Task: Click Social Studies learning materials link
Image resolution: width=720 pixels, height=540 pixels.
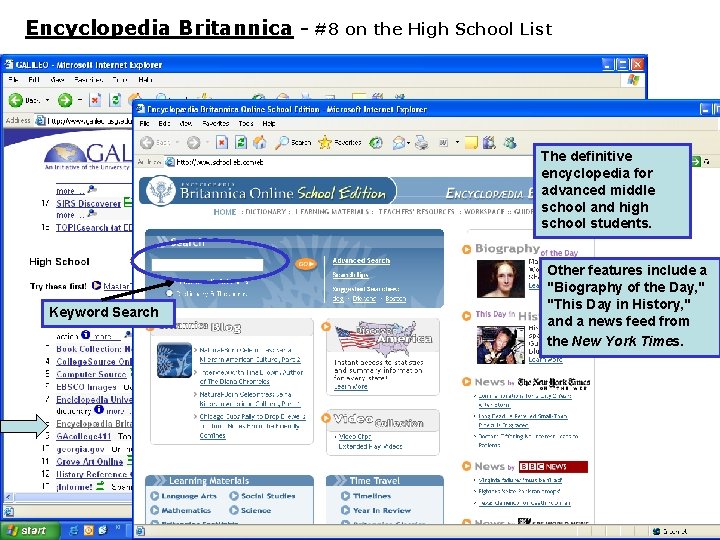Action: click(268, 496)
